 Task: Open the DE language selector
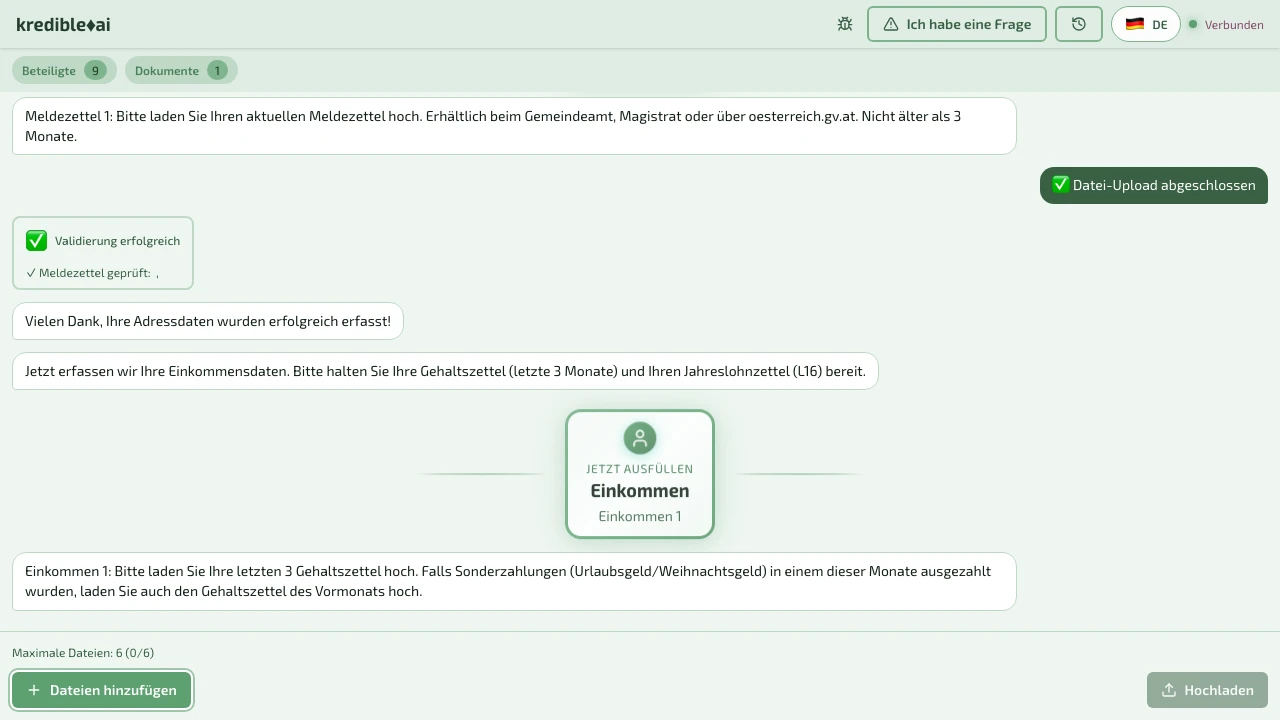(1146, 24)
